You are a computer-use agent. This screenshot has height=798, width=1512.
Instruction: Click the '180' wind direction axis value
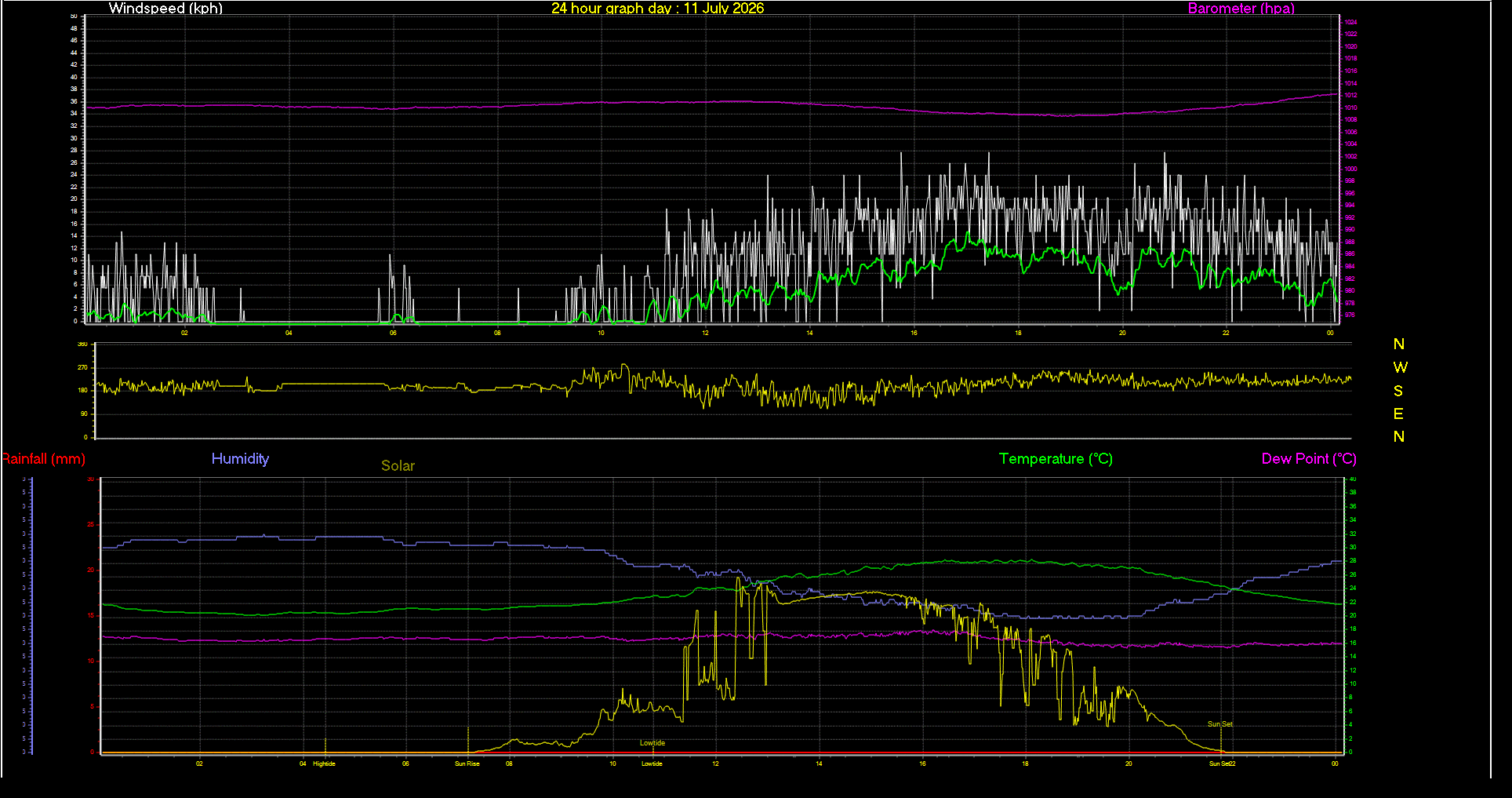[82, 390]
